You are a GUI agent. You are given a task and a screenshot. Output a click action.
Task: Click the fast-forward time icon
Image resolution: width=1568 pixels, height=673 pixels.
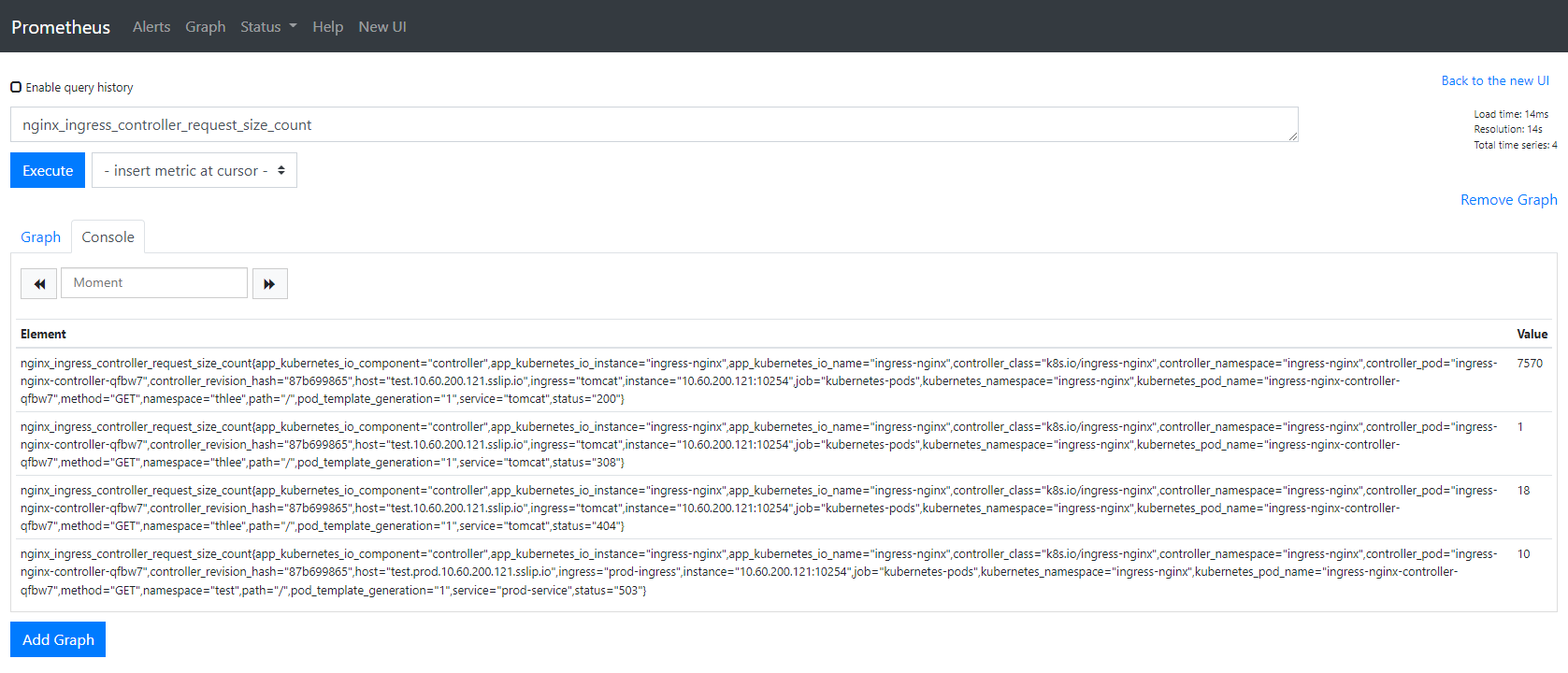[269, 283]
